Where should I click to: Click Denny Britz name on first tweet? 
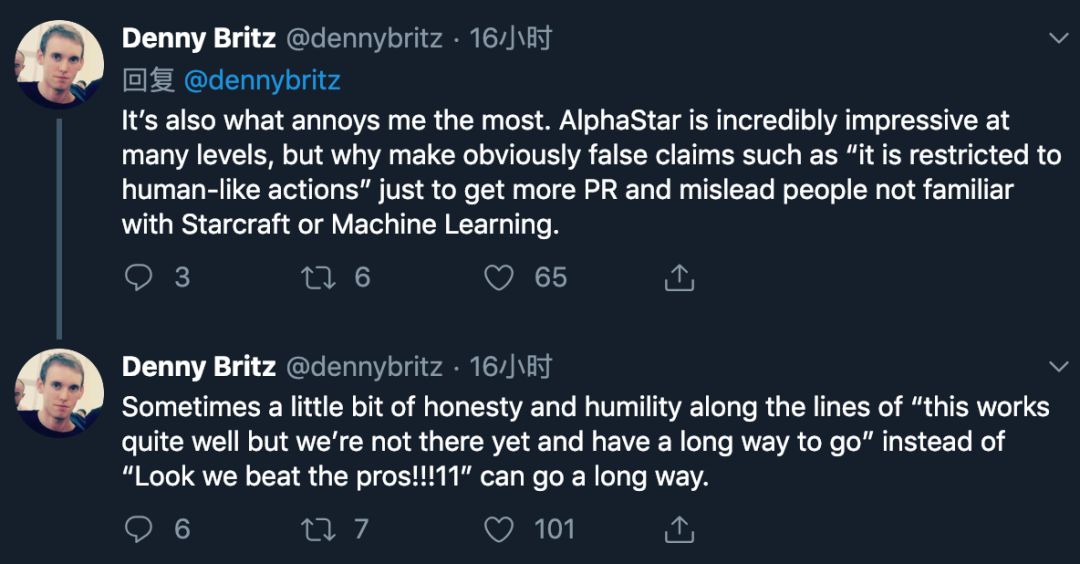pyautogui.click(x=198, y=39)
